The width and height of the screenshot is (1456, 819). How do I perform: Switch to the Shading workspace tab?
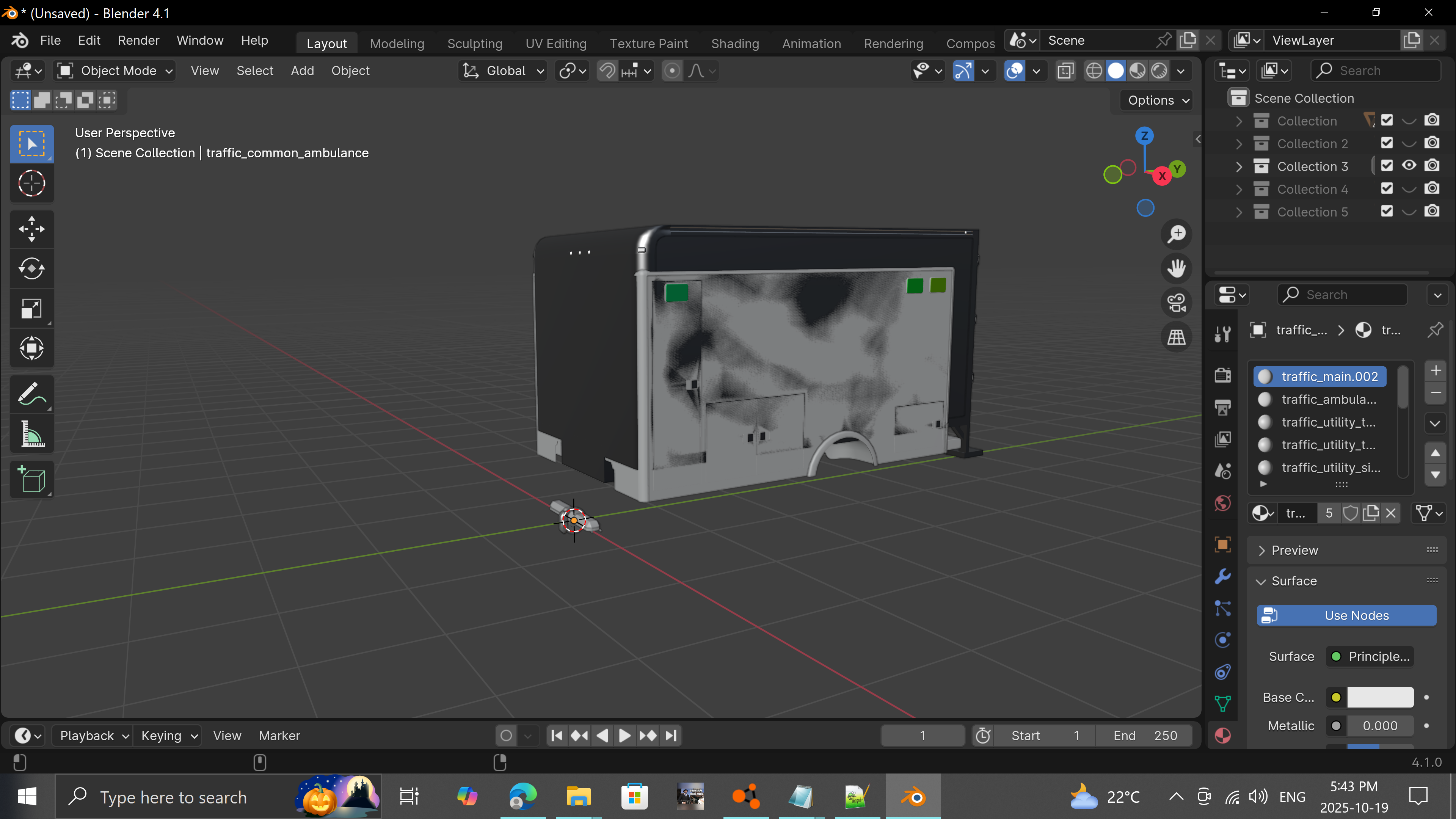click(x=735, y=44)
